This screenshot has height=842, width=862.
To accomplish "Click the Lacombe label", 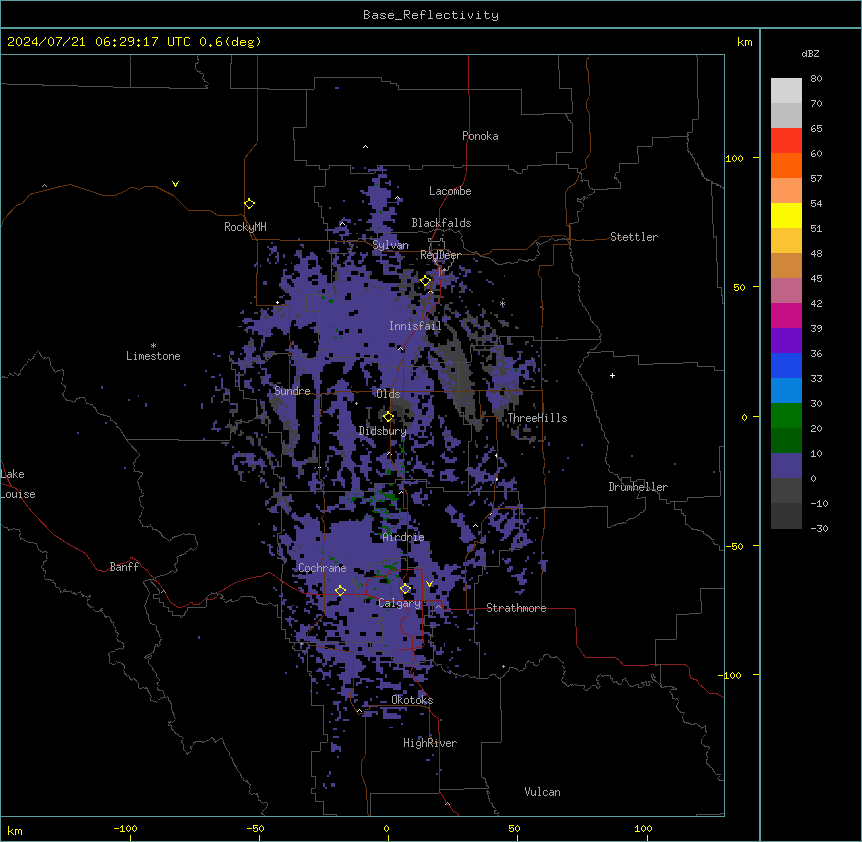I will (450, 191).
